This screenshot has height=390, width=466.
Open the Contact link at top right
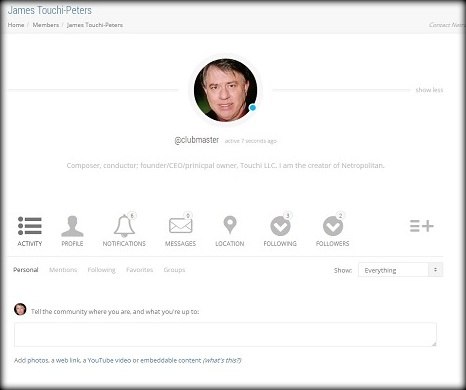pyautogui.click(x=446, y=25)
